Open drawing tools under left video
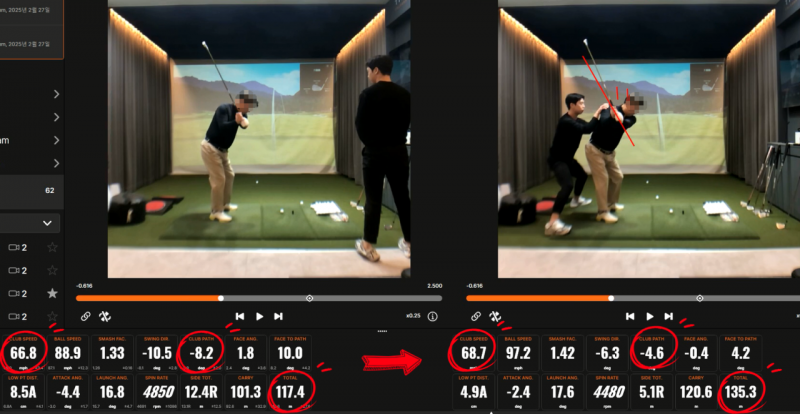Viewport: 800px width, 414px height. click(x=105, y=316)
